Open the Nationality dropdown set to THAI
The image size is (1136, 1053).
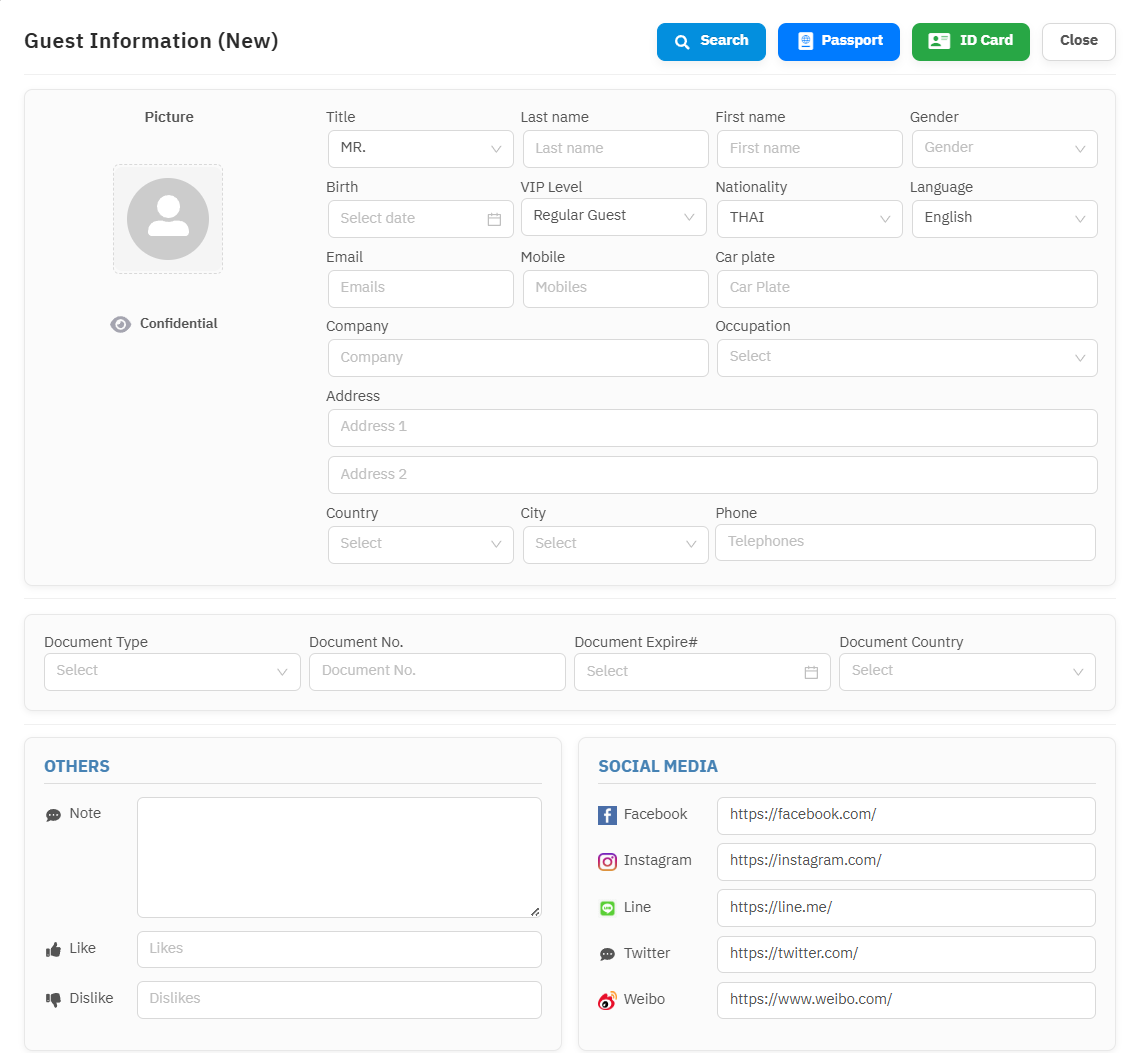[809, 218]
